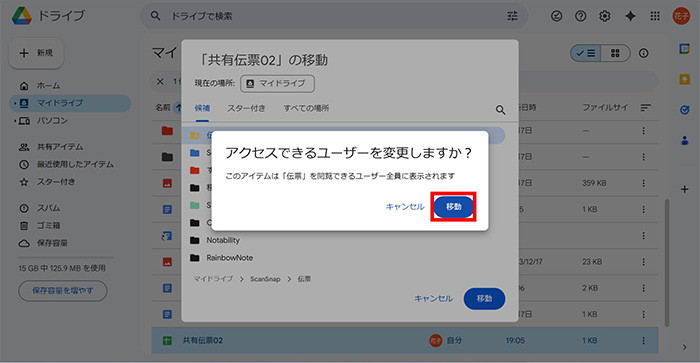Open more actions for 23 KB file row
The height and width of the screenshot is (363, 700).
[x=643, y=262]
